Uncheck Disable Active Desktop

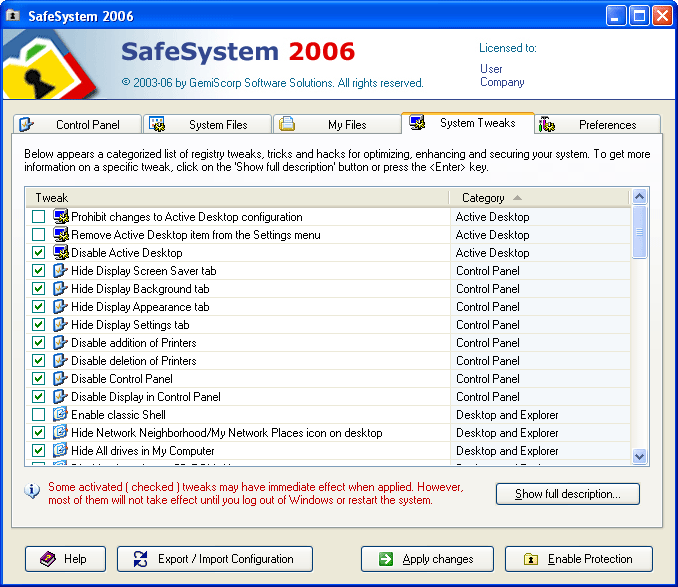38,252
